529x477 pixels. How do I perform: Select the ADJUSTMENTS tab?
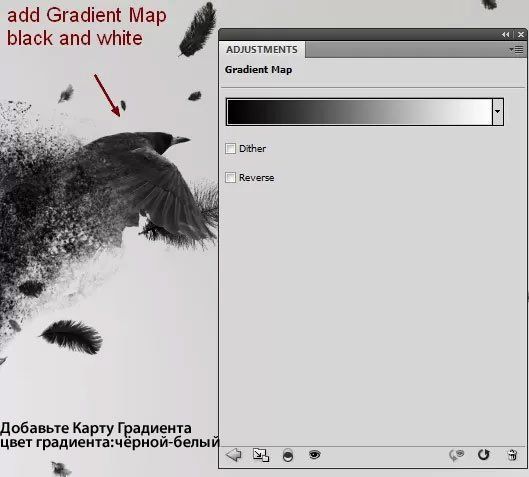(x=262, y=50)
